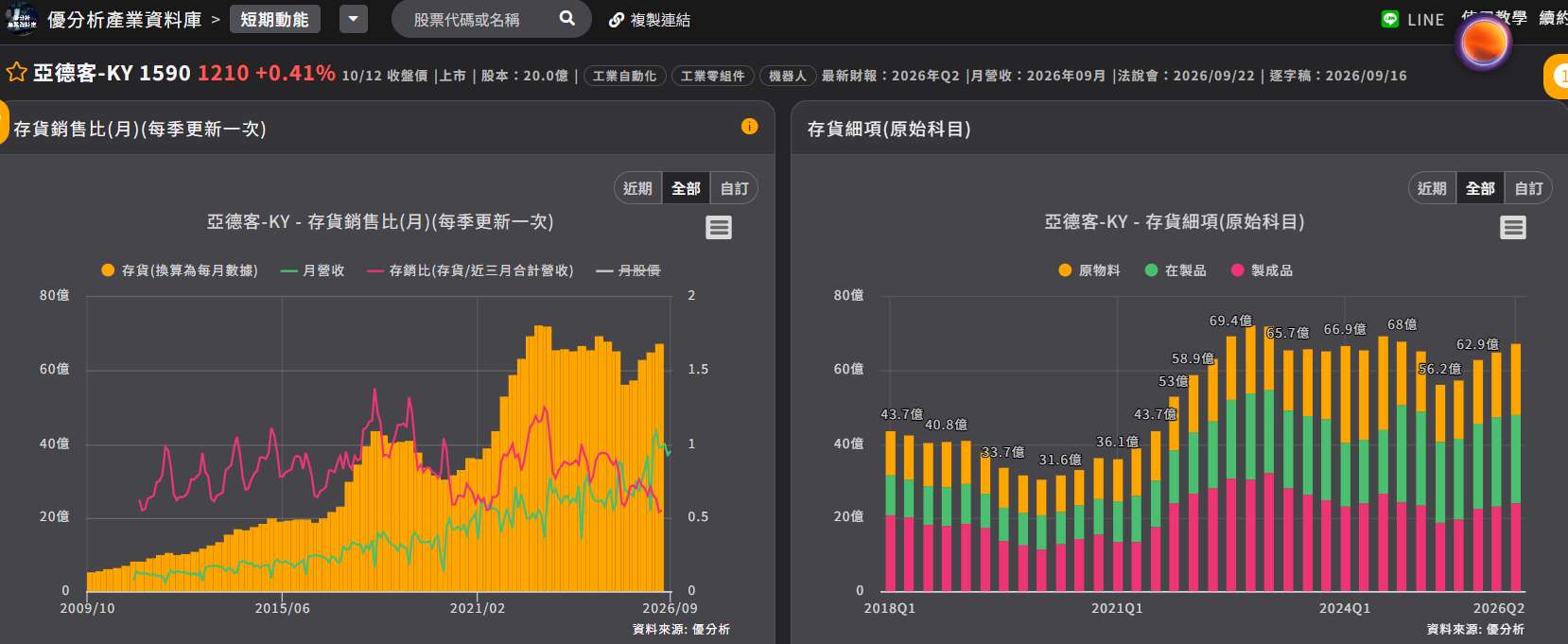Click the 工業自動化 industry tag
This screenshot has height=644, width=1568.
[624, 76]
